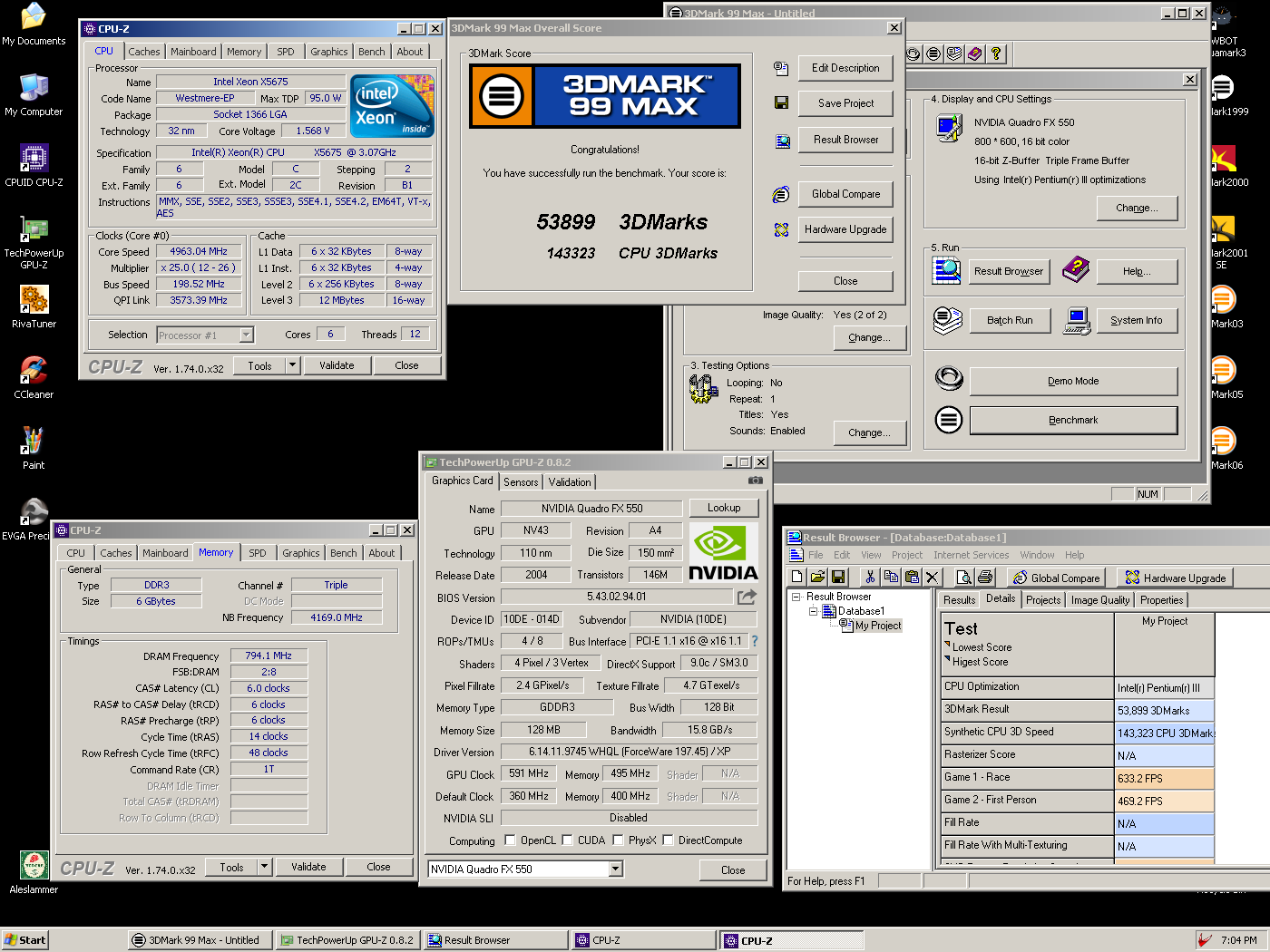The height and width of the screenshot is (952, 1270).
Task: Select My Project tree item
Action: pos(877,626)
